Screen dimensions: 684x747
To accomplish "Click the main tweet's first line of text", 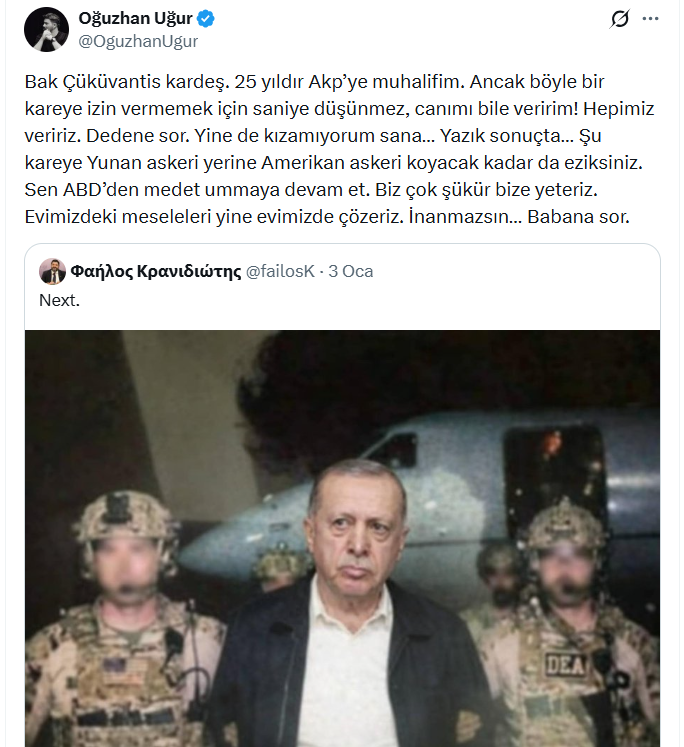I will click(314, 82).
